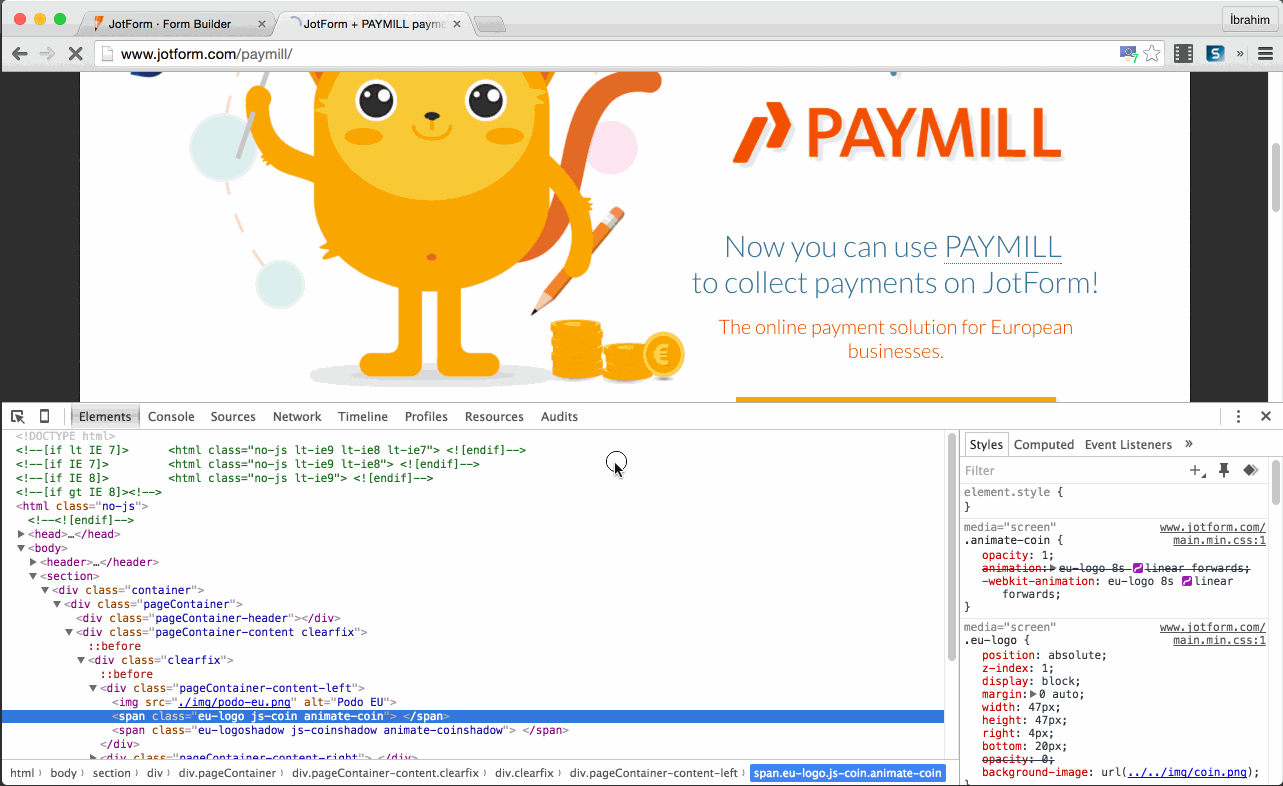Switch to the Audits panel
The image size is (1283, 786).
pos(559,417)
